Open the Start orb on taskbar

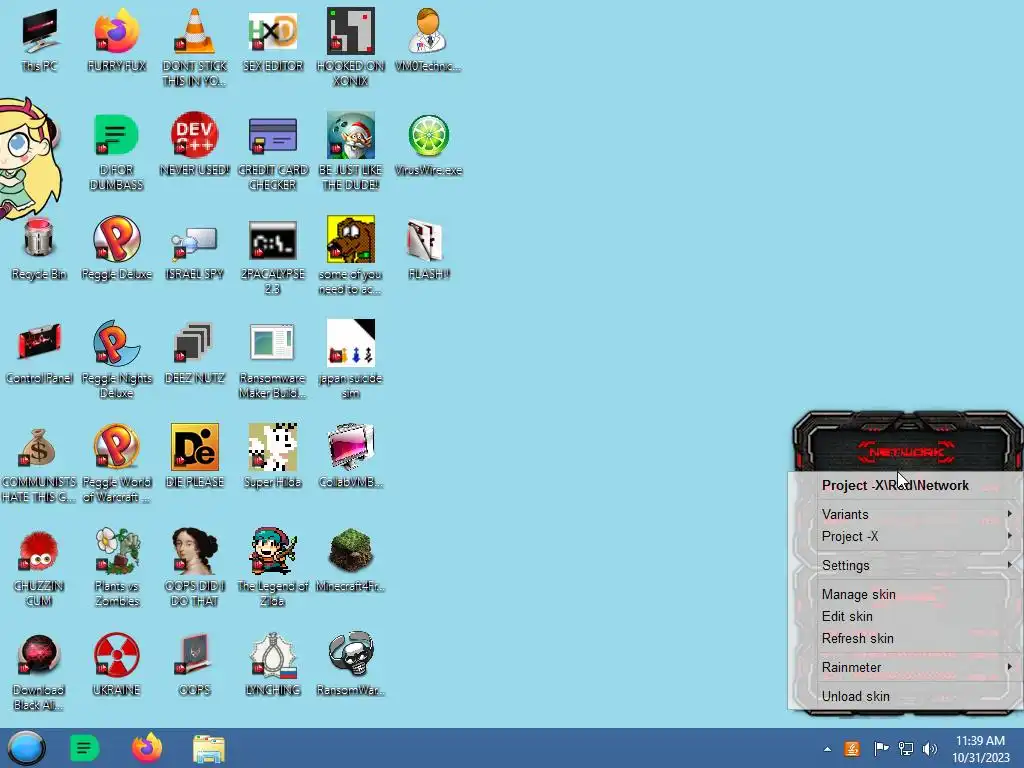(26, 748)
